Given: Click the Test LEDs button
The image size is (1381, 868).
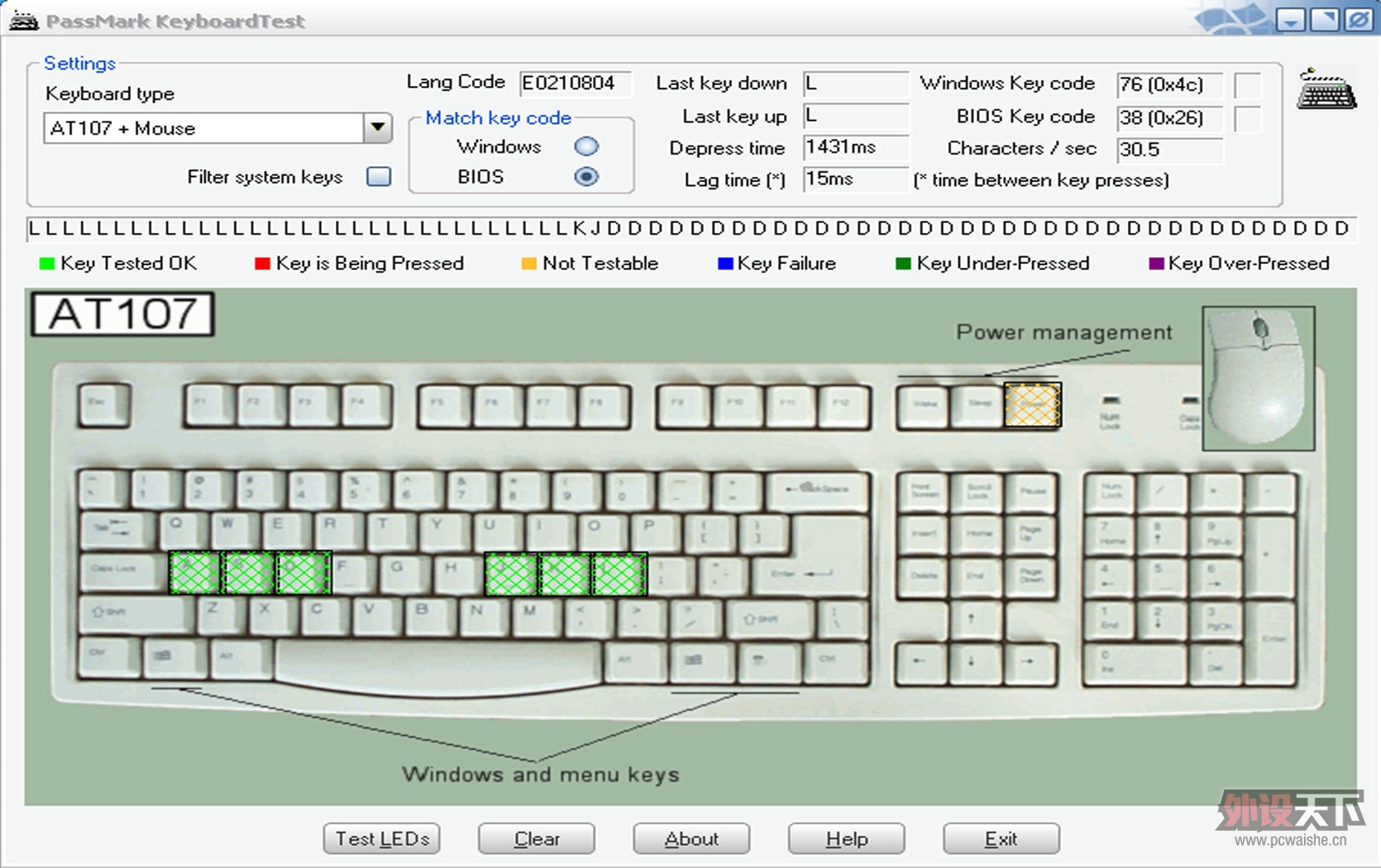Looking at the screenshot, I should click(381, 838).
